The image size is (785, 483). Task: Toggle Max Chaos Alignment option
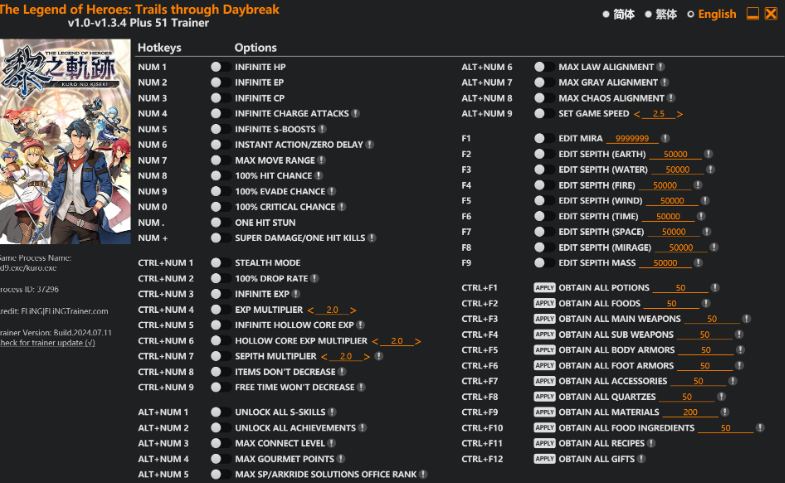pyautogui.click(x=540, y=98)
